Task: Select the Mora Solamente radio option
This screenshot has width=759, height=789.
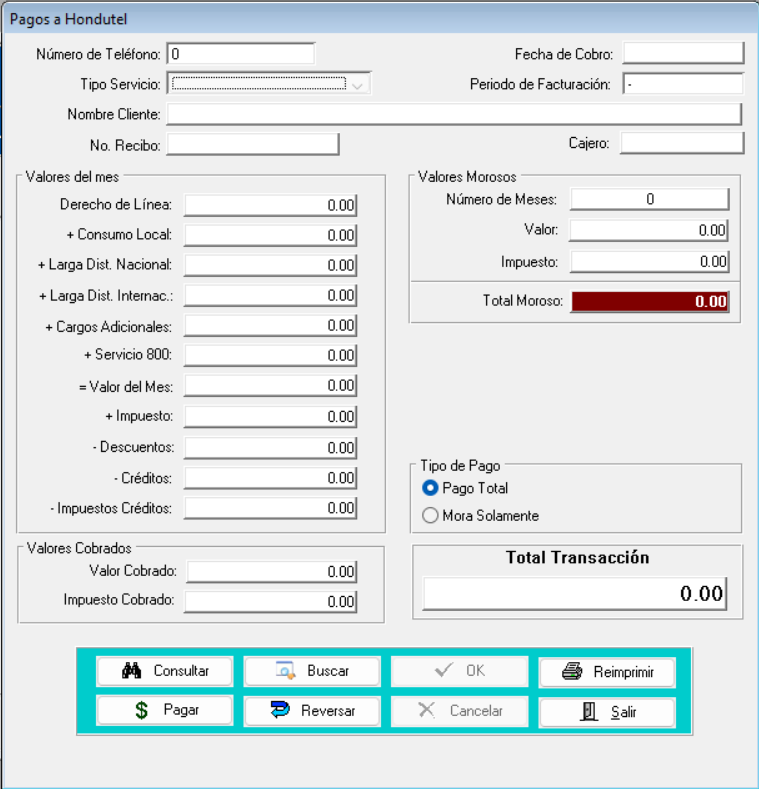Action: (431, 516)
